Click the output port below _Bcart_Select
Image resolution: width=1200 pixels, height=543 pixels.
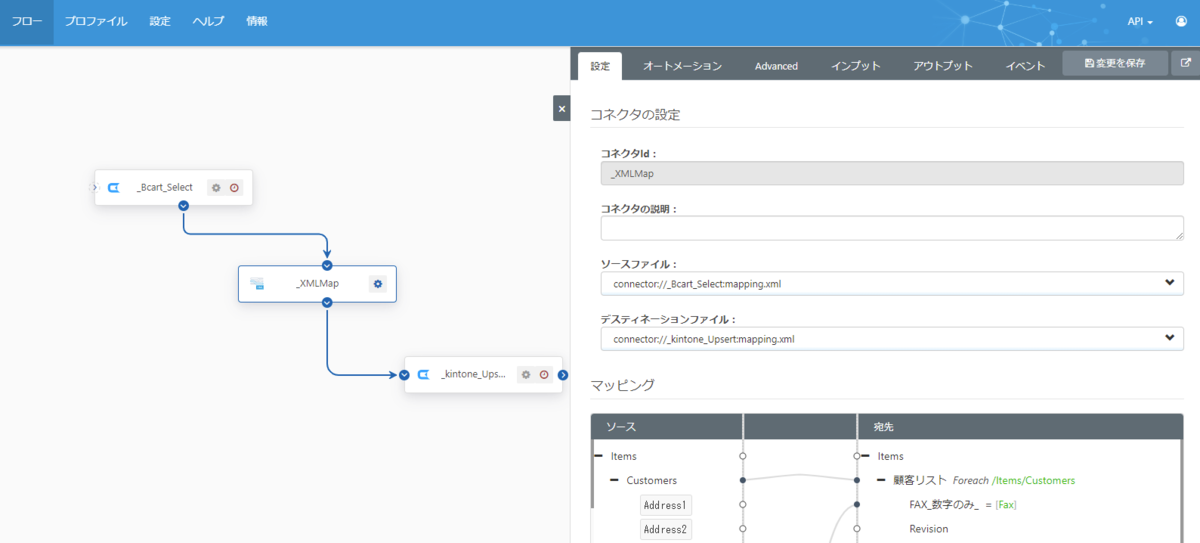click(x=183, y=205)
